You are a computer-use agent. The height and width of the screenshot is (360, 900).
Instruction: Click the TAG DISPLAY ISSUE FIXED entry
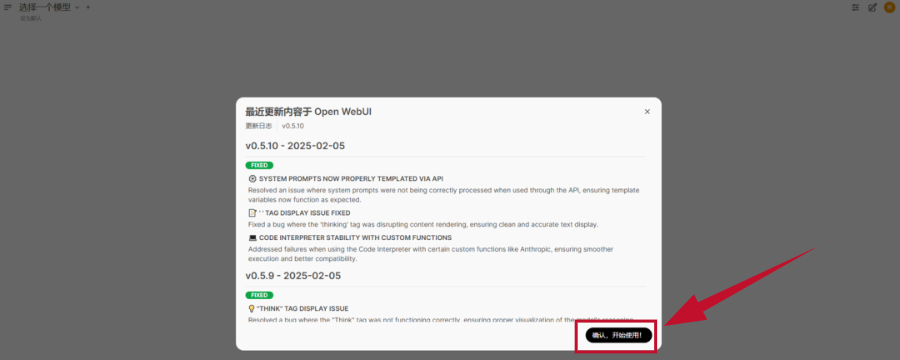[304, 213]
